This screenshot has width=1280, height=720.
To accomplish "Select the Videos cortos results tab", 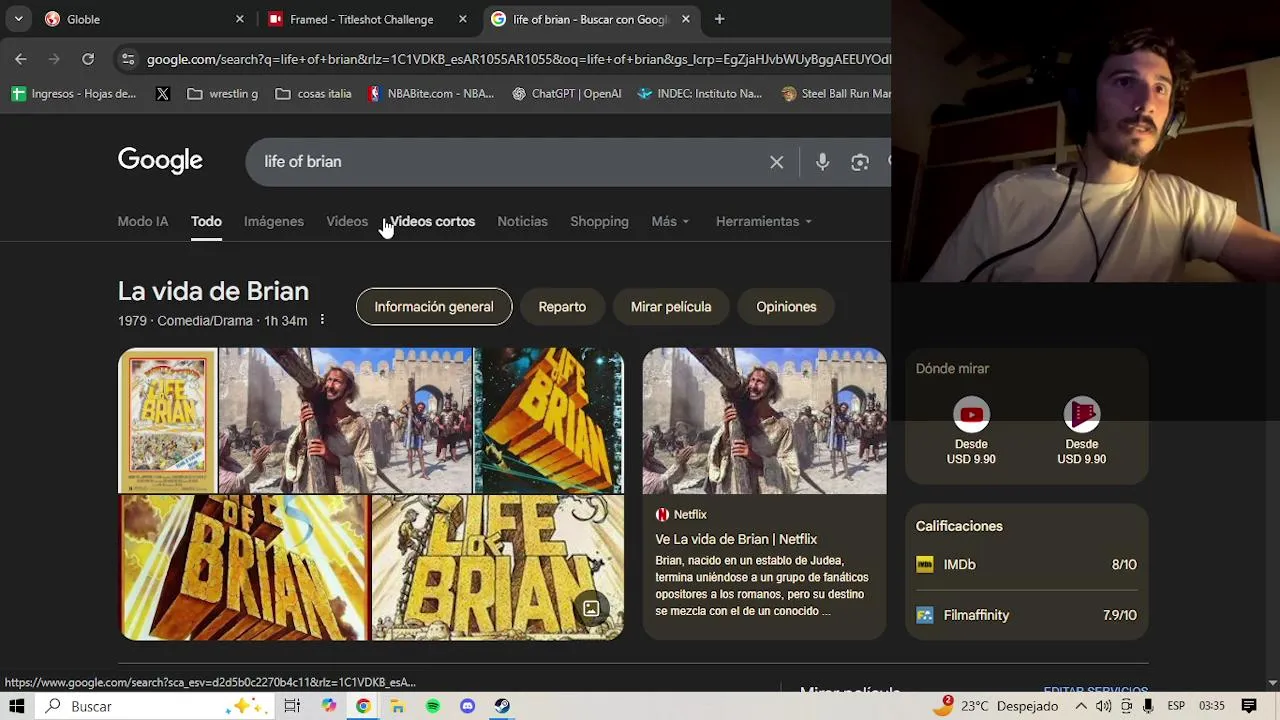I will [x=432, y=221].
